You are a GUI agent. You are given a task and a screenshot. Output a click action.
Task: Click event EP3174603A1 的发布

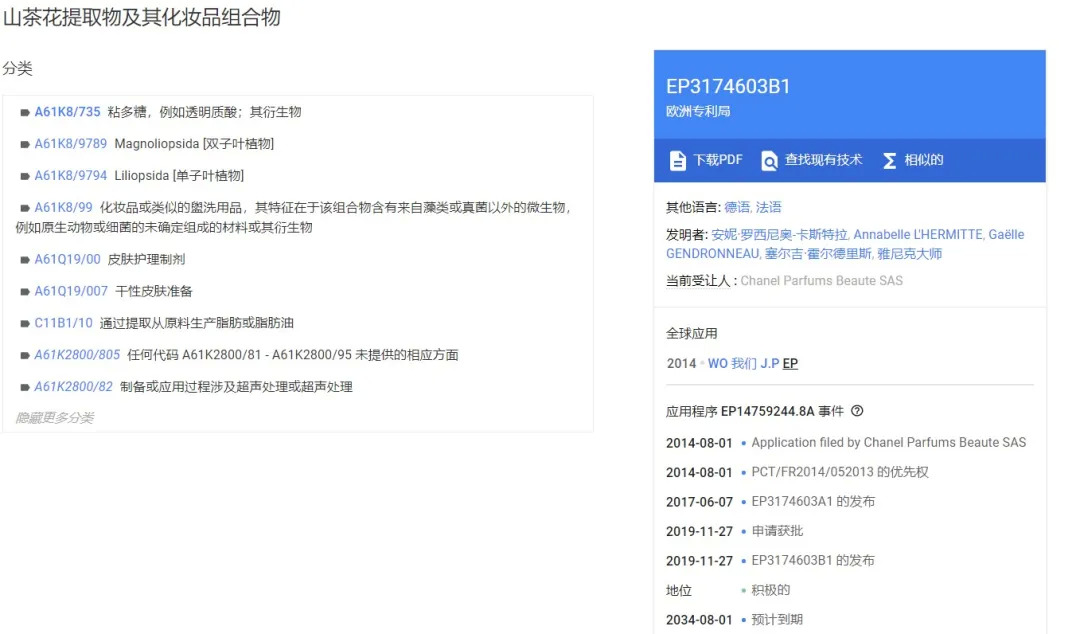point(813,502)
